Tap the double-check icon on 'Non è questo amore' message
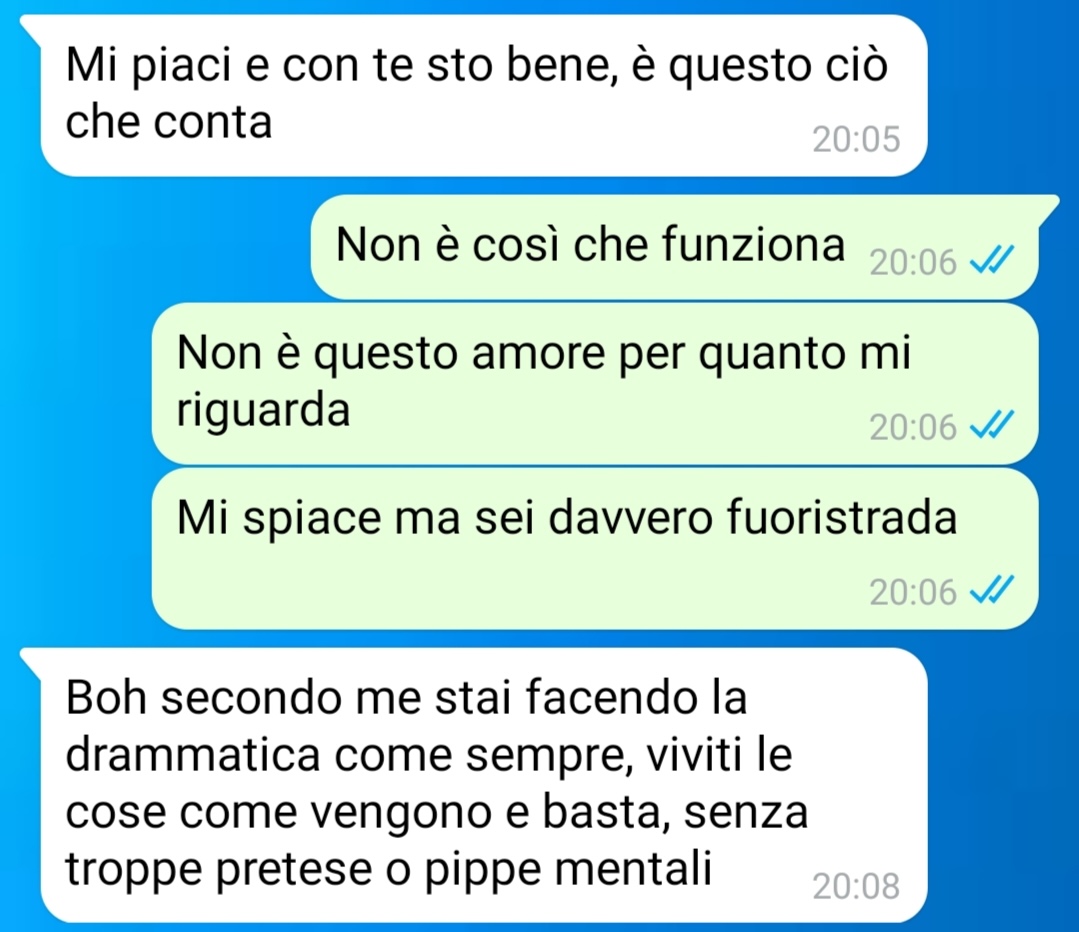1079x932 pixels. pyautogui.click(x=991, y=425)
